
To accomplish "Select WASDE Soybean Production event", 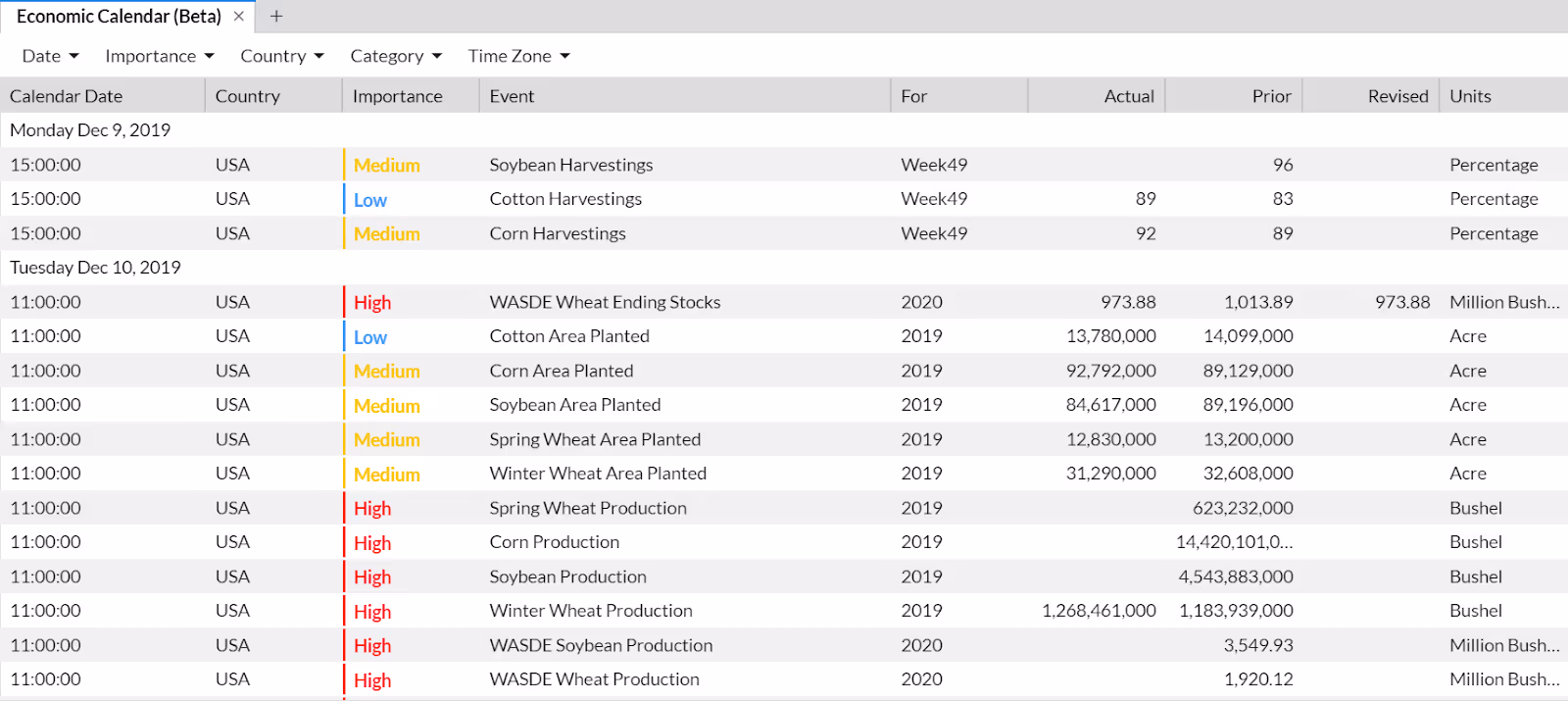I will pos(601,645).
